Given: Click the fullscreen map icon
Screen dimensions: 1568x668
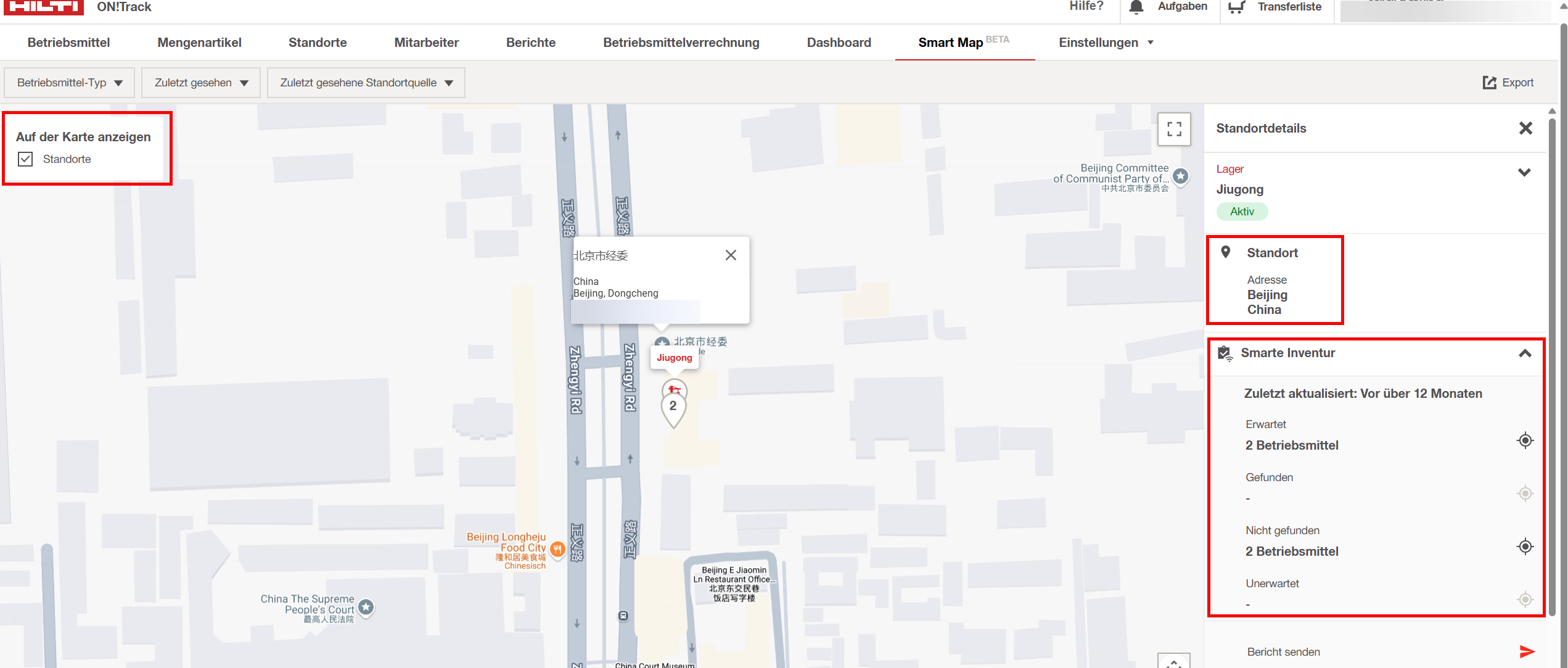Looking at the screenshot, I should point(1173,129).
